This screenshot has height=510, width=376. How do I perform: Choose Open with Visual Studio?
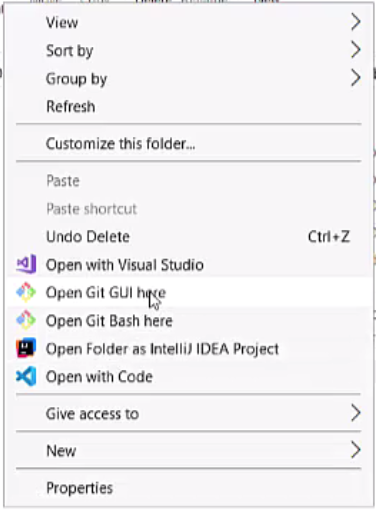pos(189,265)
